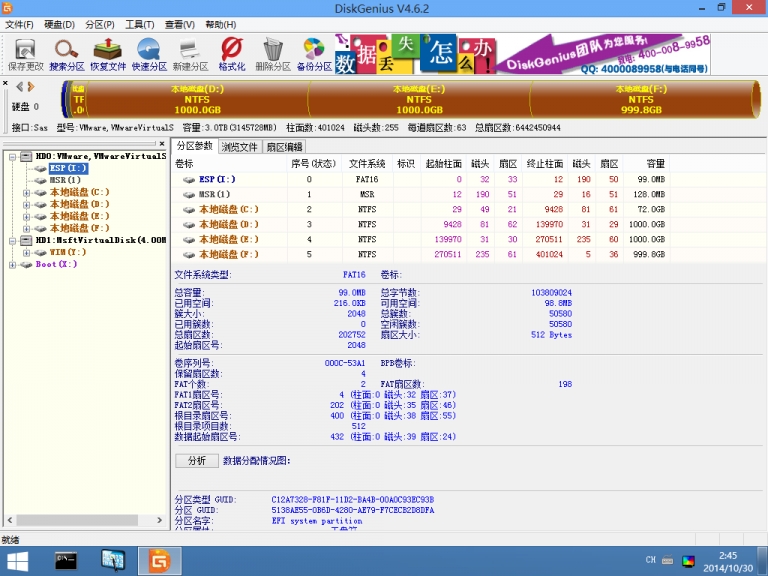
Task: Open the Windows Start button
Action: tap(18, 561)
